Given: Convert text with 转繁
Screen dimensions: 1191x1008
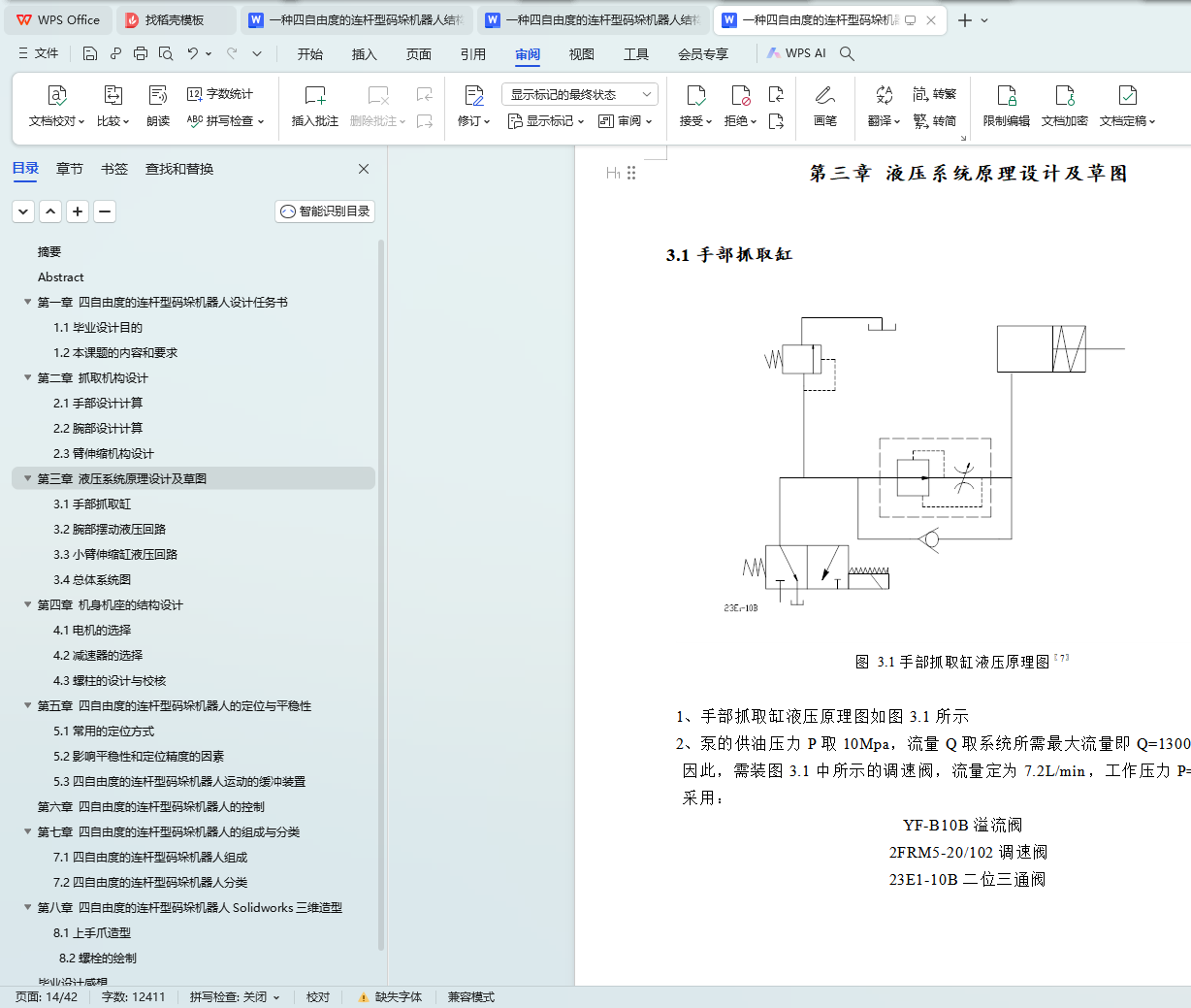Looking at the screenshot, I should [x=935, y=94].
